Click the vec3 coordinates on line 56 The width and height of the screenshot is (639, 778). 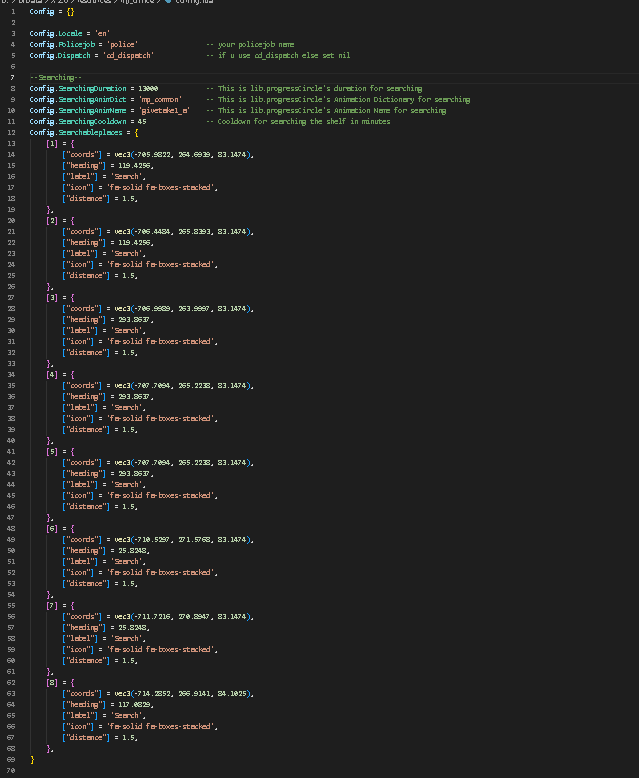(x=182, y=616)
